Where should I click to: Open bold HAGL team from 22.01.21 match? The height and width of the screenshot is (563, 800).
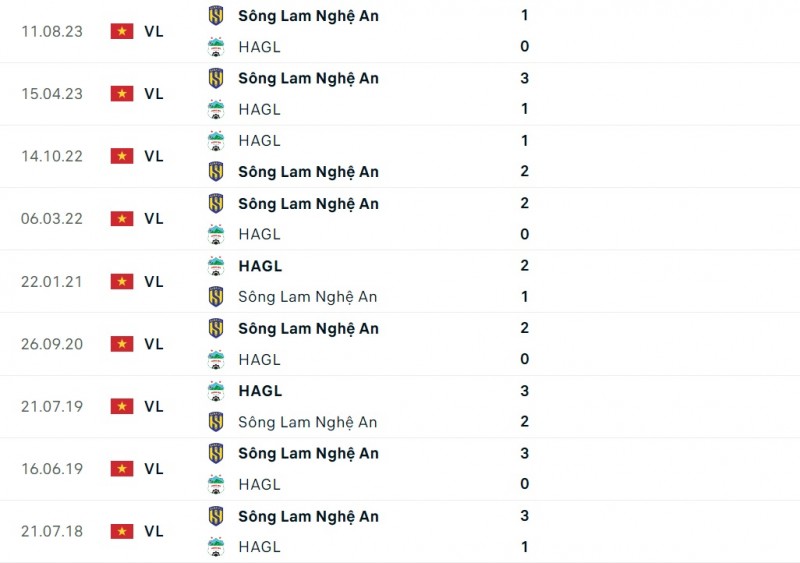coord(260,266)
